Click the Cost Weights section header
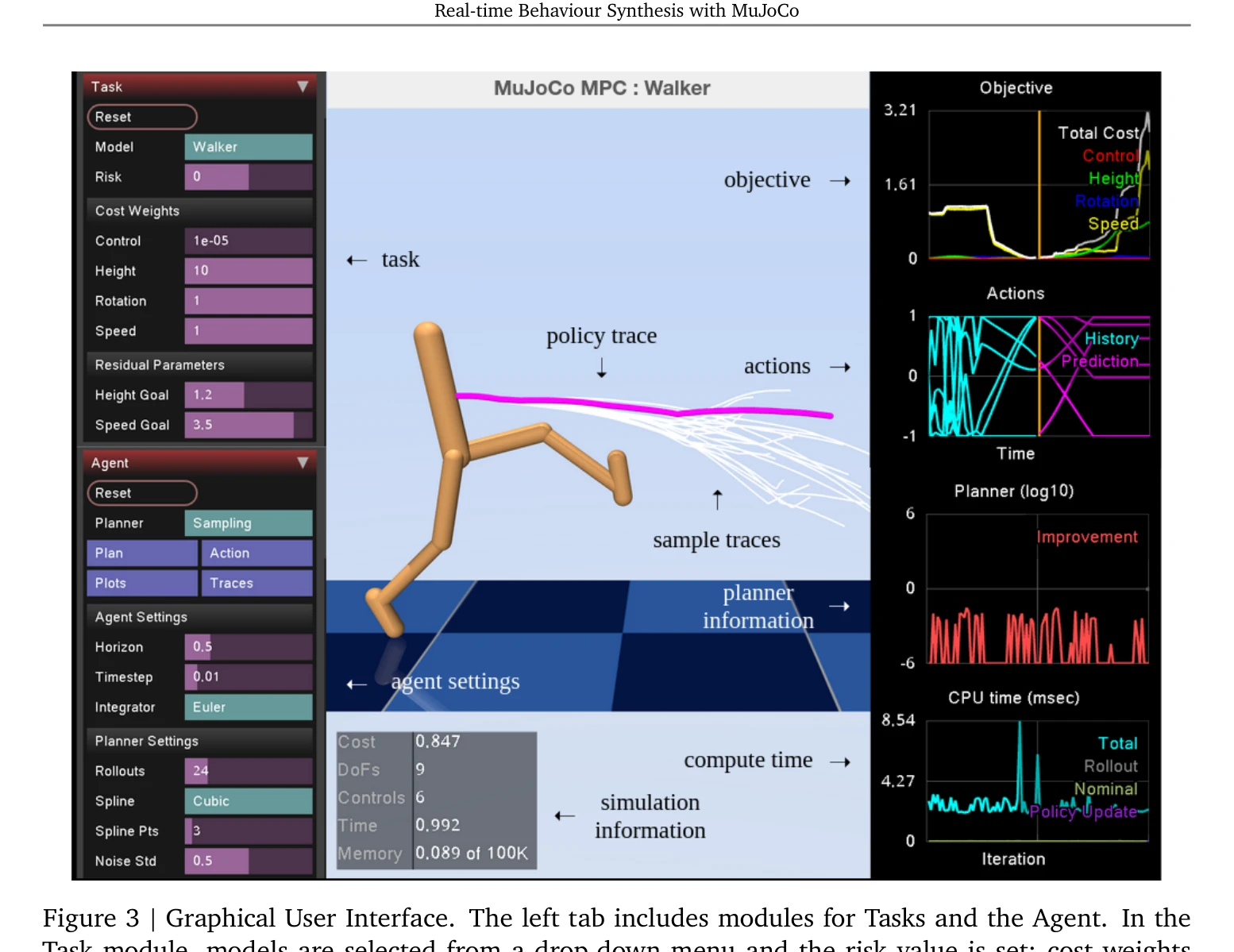1234x952 pixels. (x=199, y=210)
